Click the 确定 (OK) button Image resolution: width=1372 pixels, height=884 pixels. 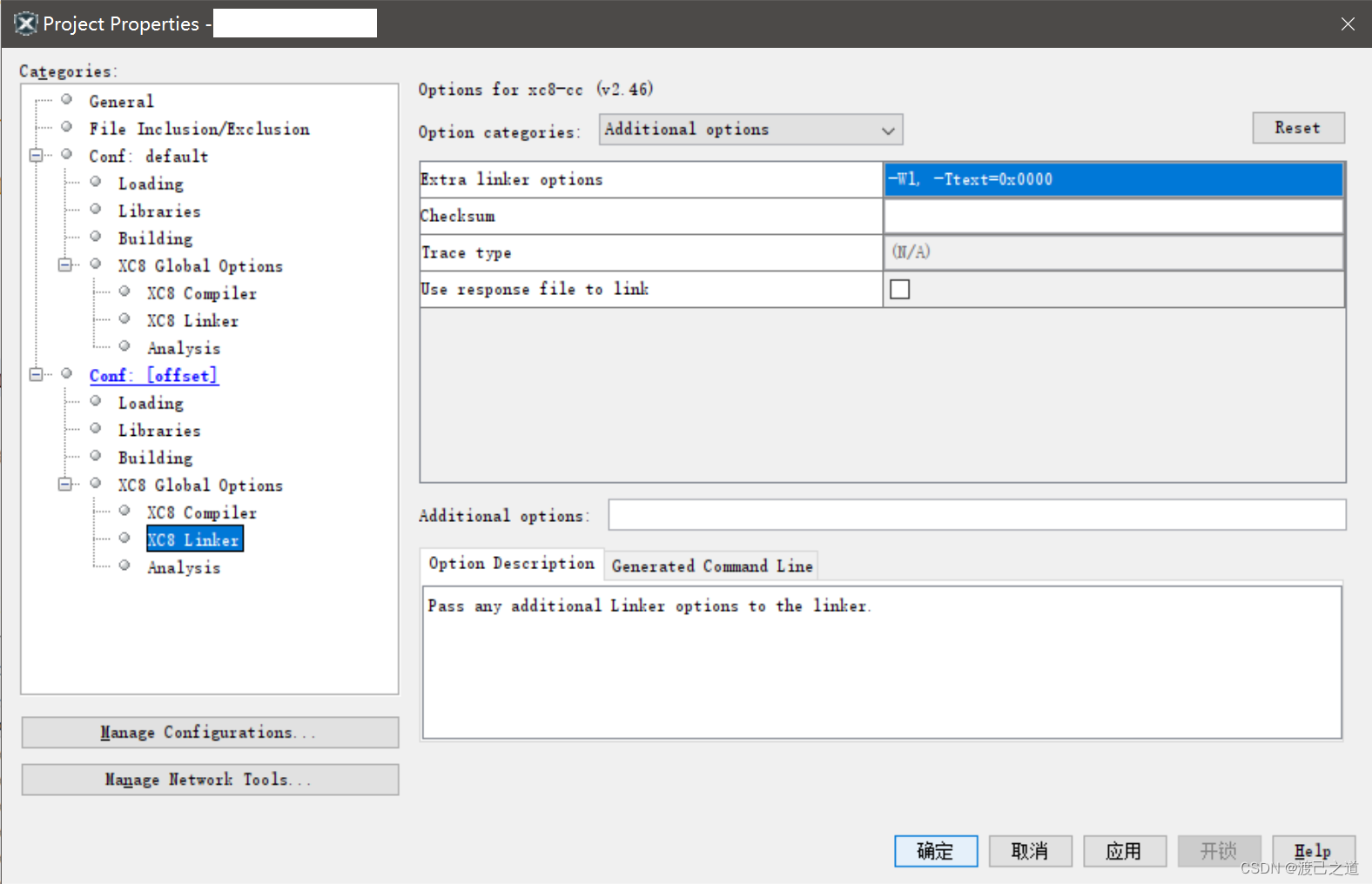tap(936, 851)
